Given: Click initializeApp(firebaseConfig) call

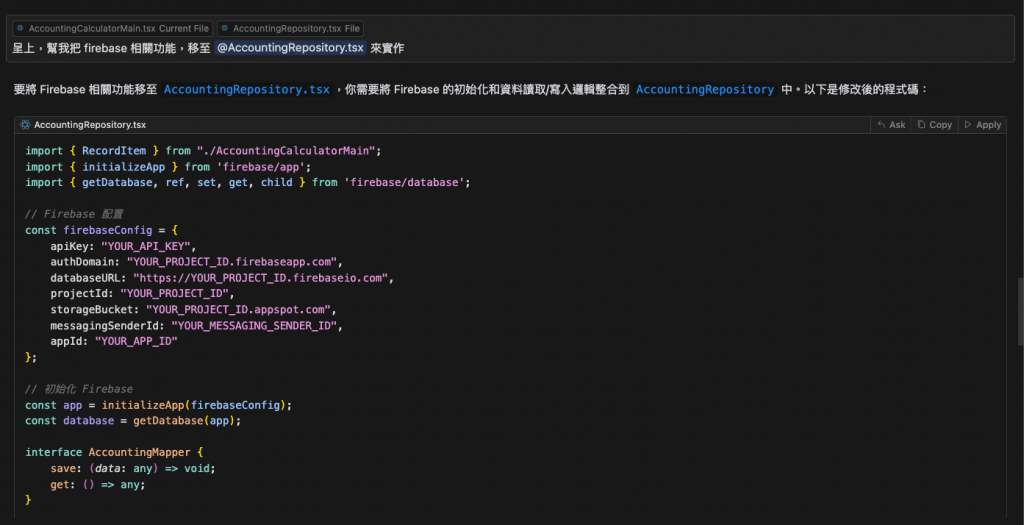Looking at the screenshot, I should click(194, 405).
